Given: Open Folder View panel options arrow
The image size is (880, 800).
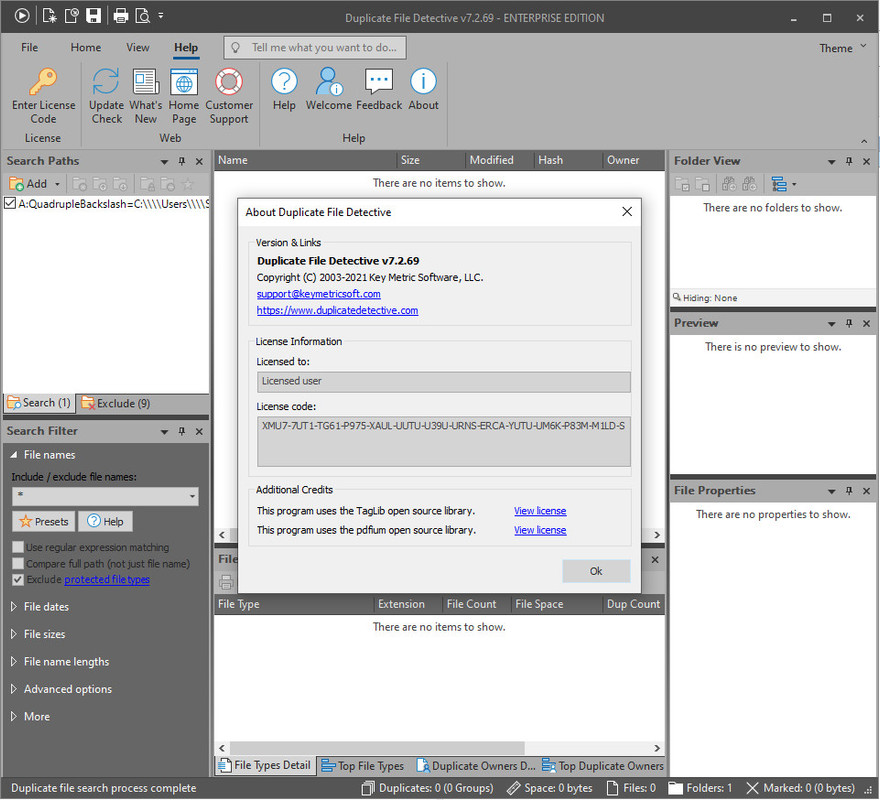Looking at the screenshot, I should tap(832, 162).
